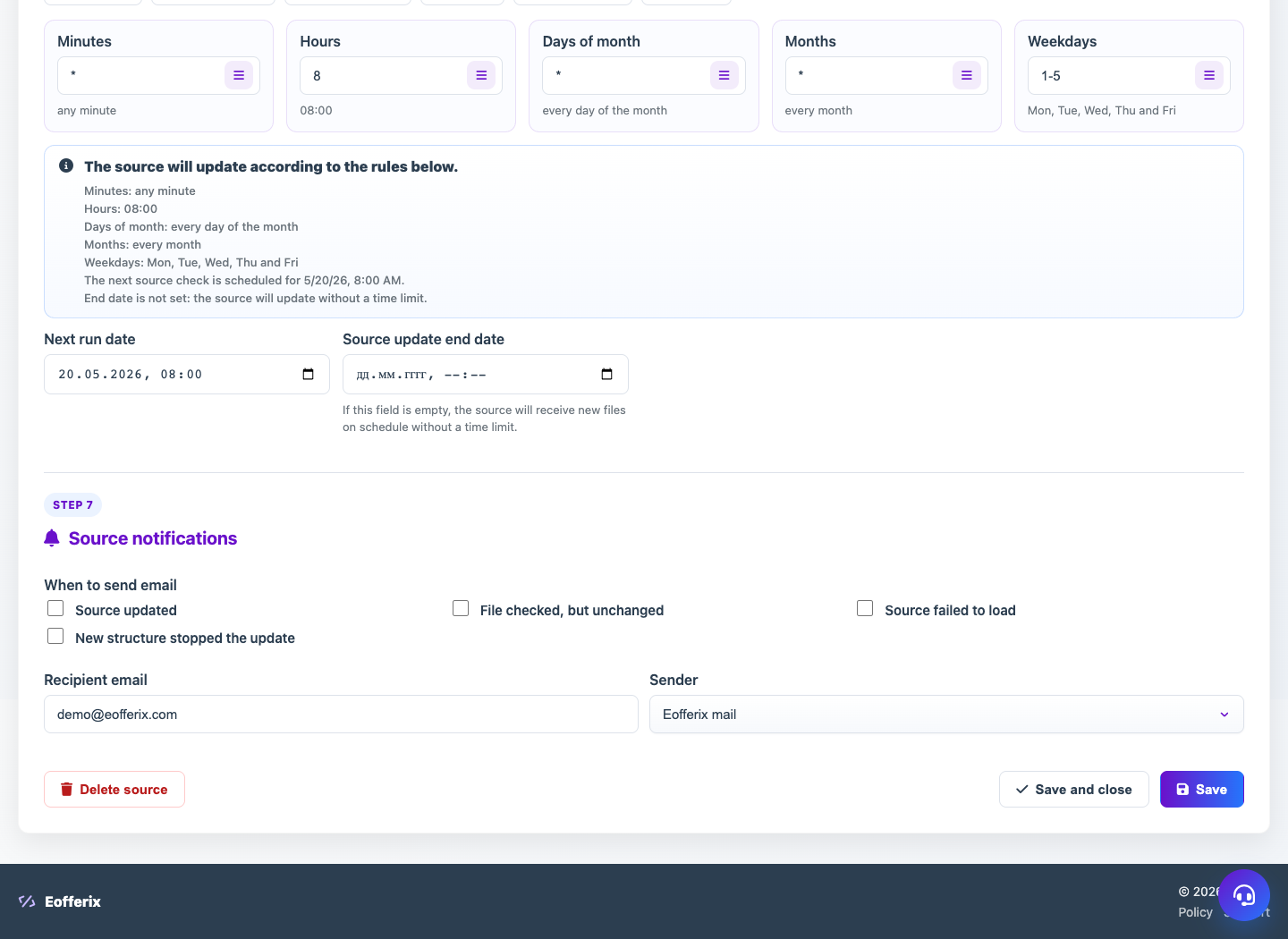Viewport: 1288px width, 939px height.
Task: Click the Delete source button
Action: coord(114,789)
